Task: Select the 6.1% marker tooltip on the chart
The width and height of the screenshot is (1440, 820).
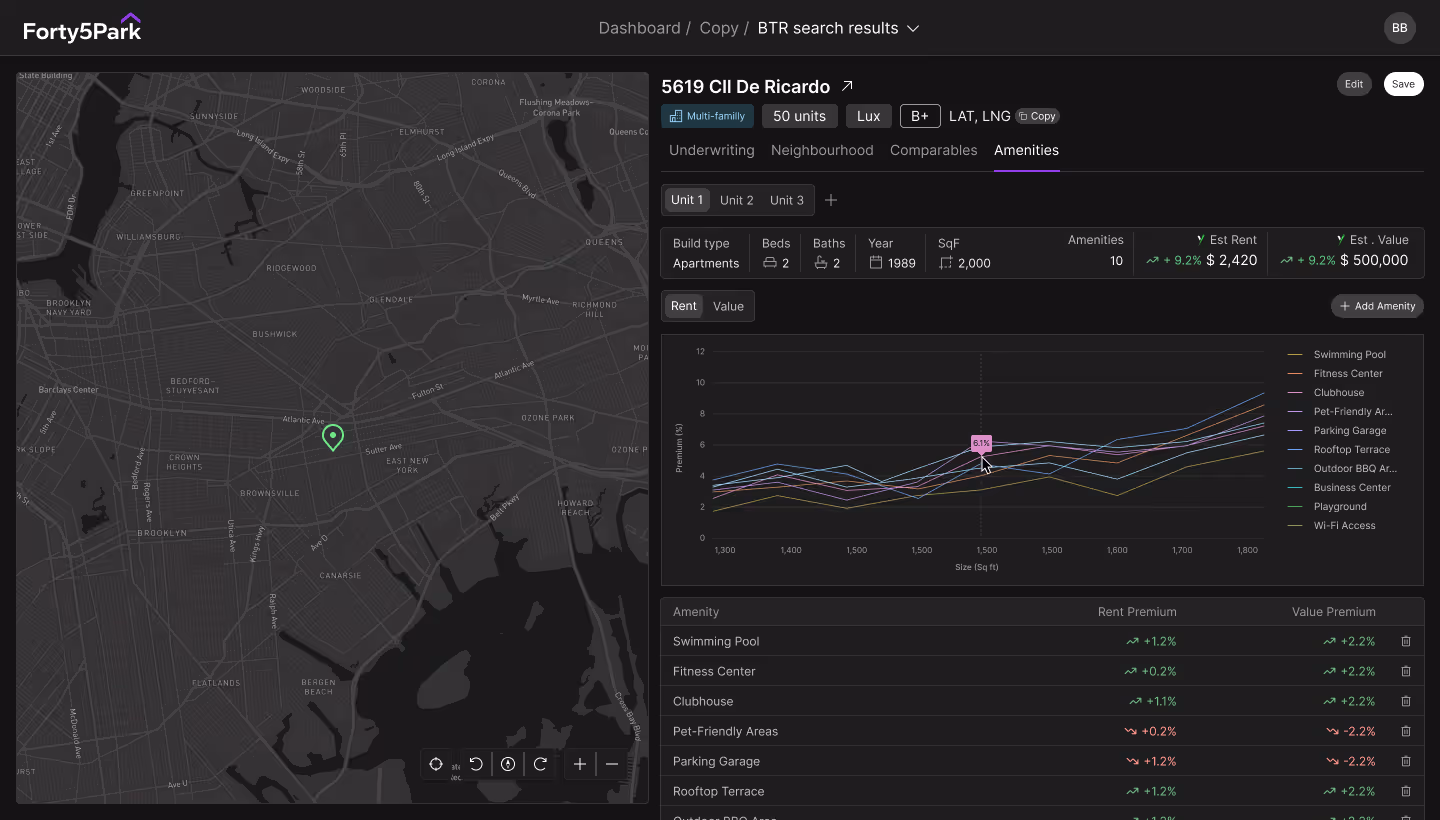Action: tap(981, 444)
